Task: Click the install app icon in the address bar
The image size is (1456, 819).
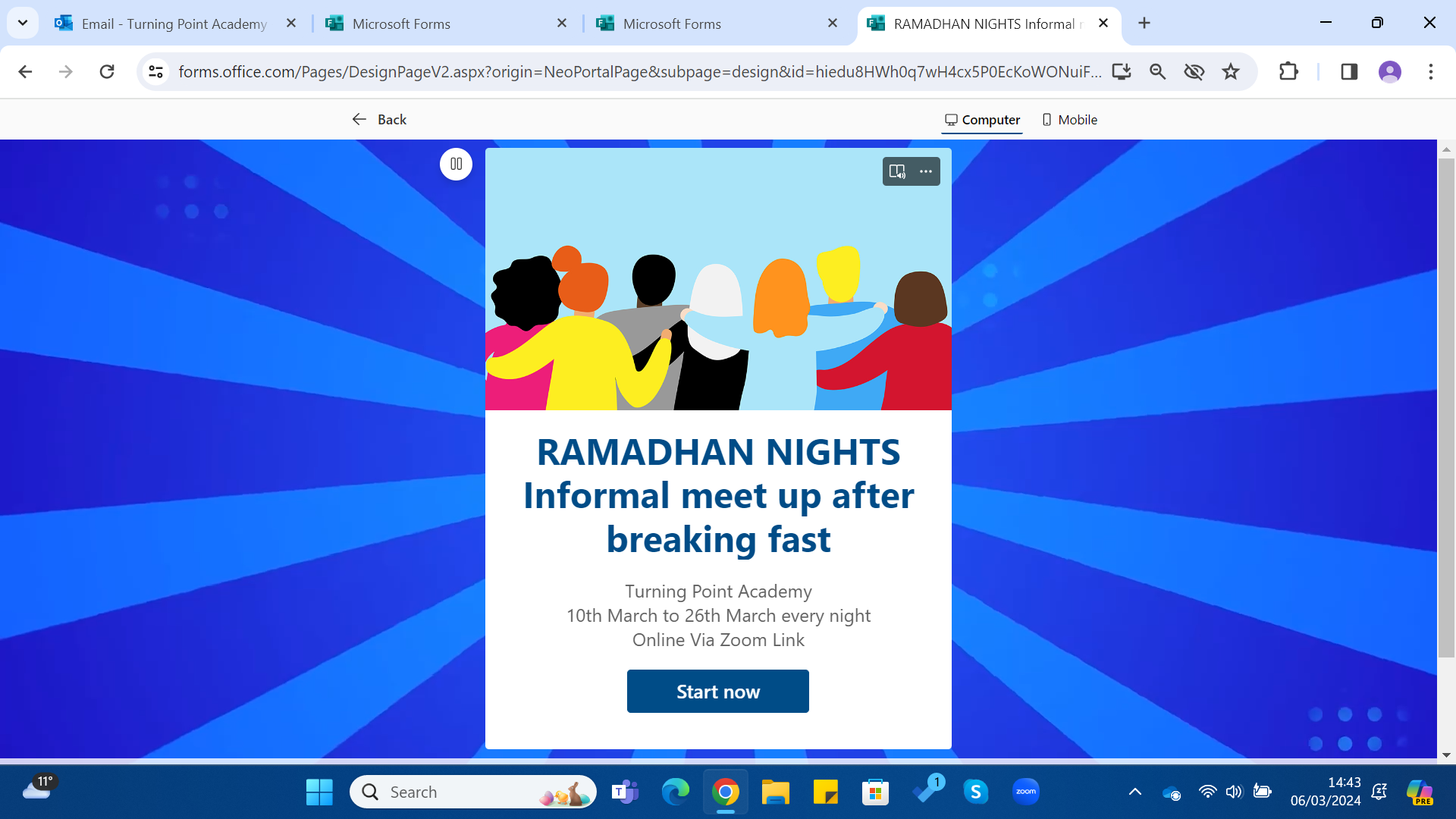Action: 1122,71
